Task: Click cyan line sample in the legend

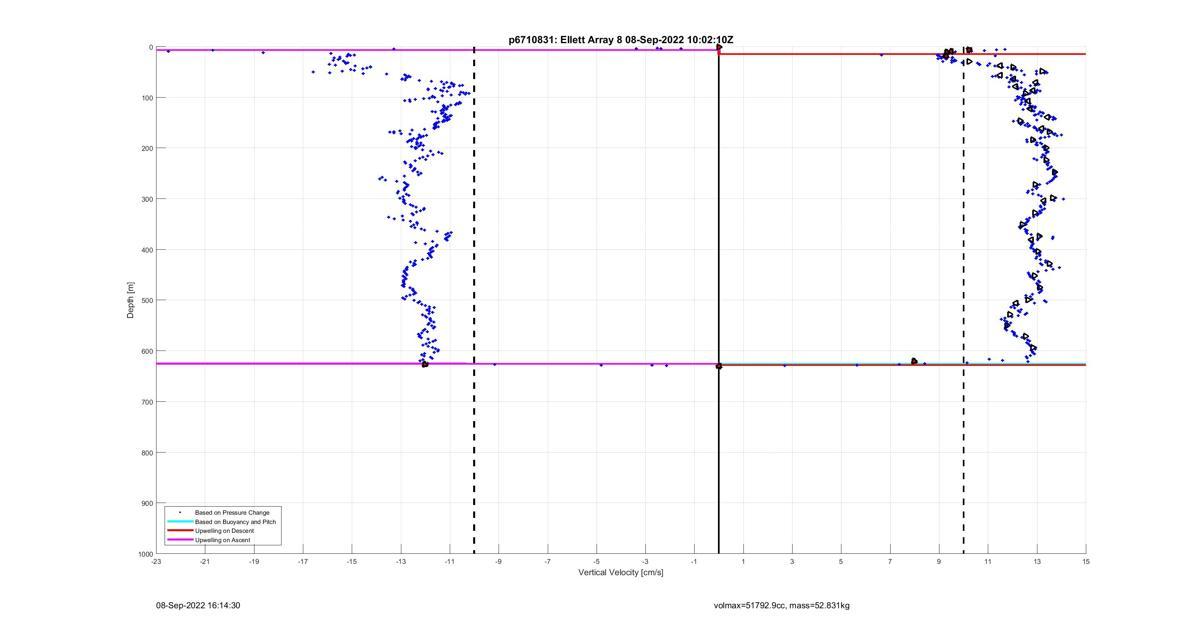Action: pos(179,522)
